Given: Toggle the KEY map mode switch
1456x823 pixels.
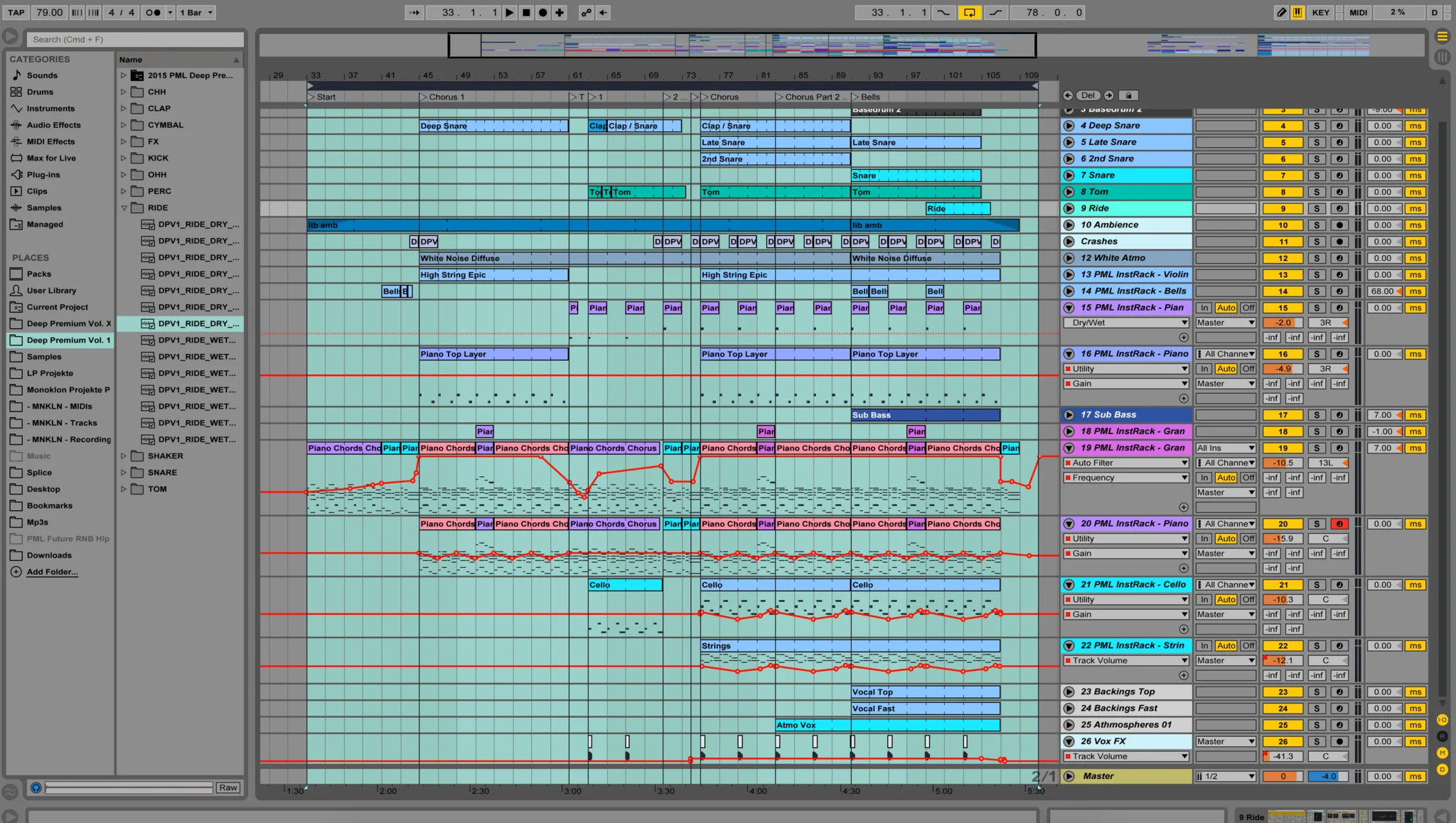Looking at the screenshot, I should coord(1320,12).
